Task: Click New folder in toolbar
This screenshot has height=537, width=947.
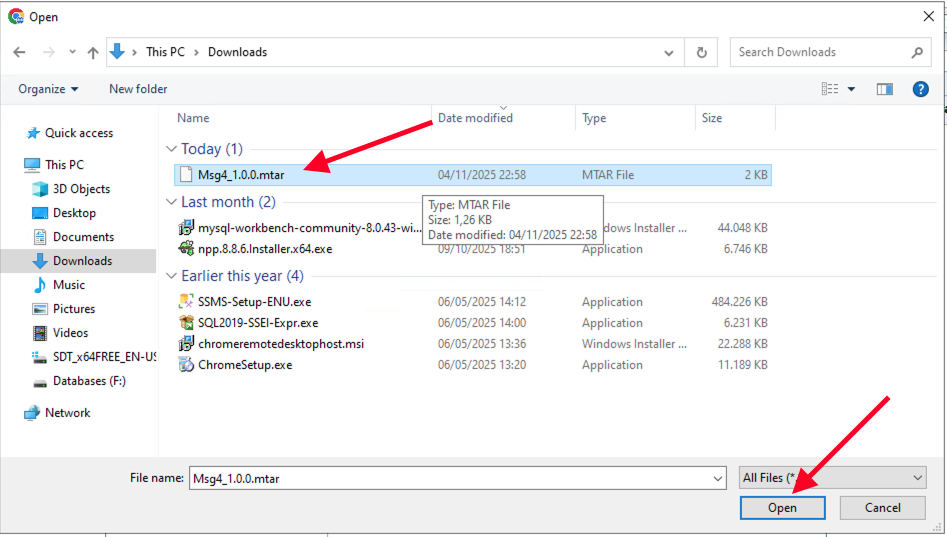Action: click(138, 89)
